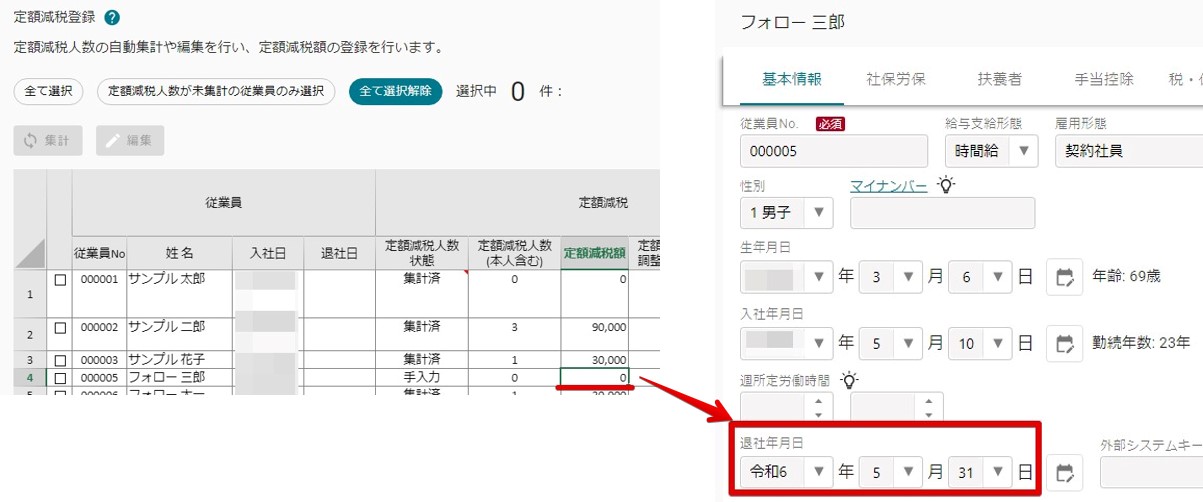The image size is (1203, 502).
Task: Tick the checkbox for employee 000002
Action: [x=60, y=327]
